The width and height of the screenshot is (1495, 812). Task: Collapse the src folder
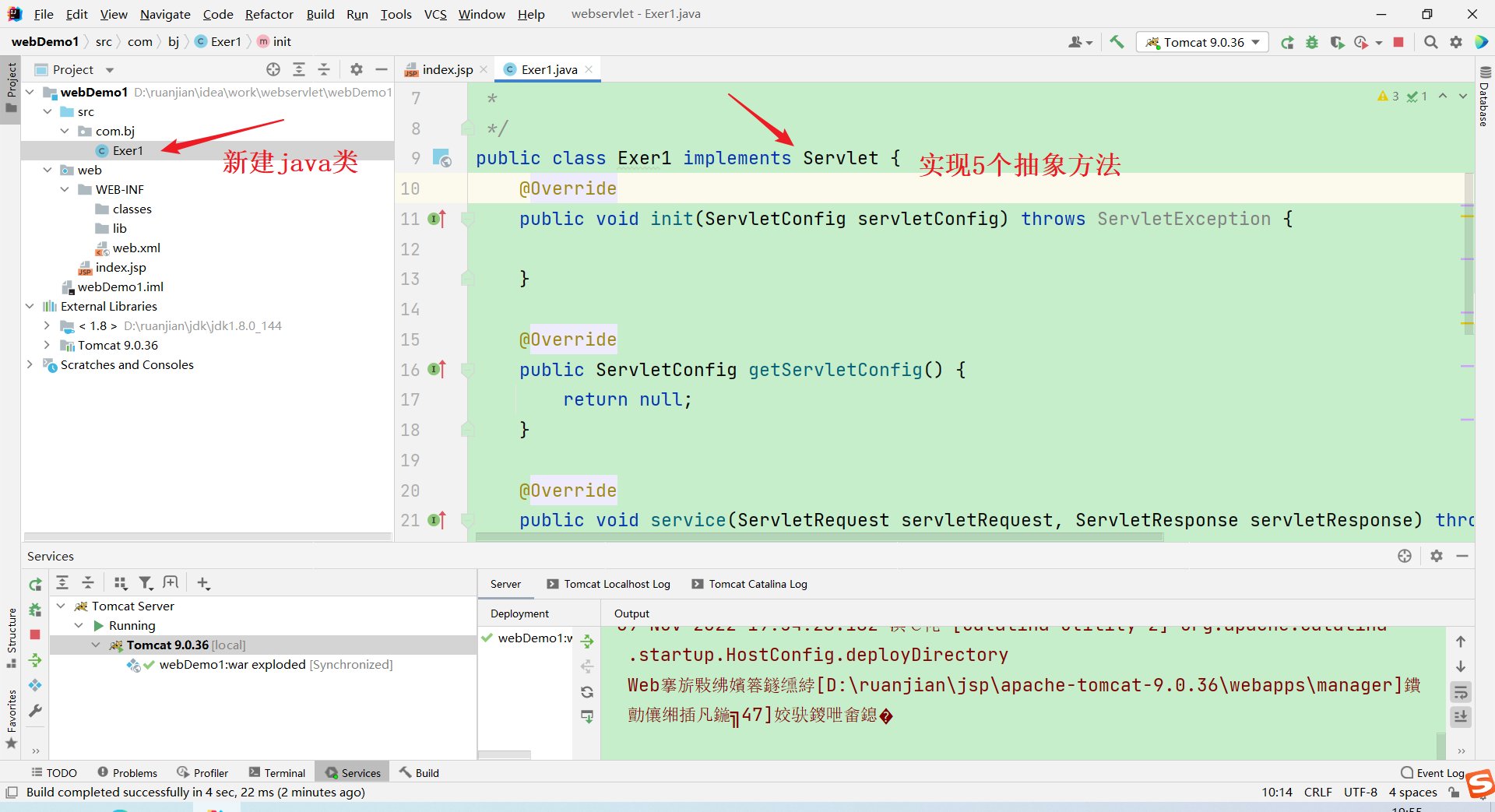click(47, 111)
